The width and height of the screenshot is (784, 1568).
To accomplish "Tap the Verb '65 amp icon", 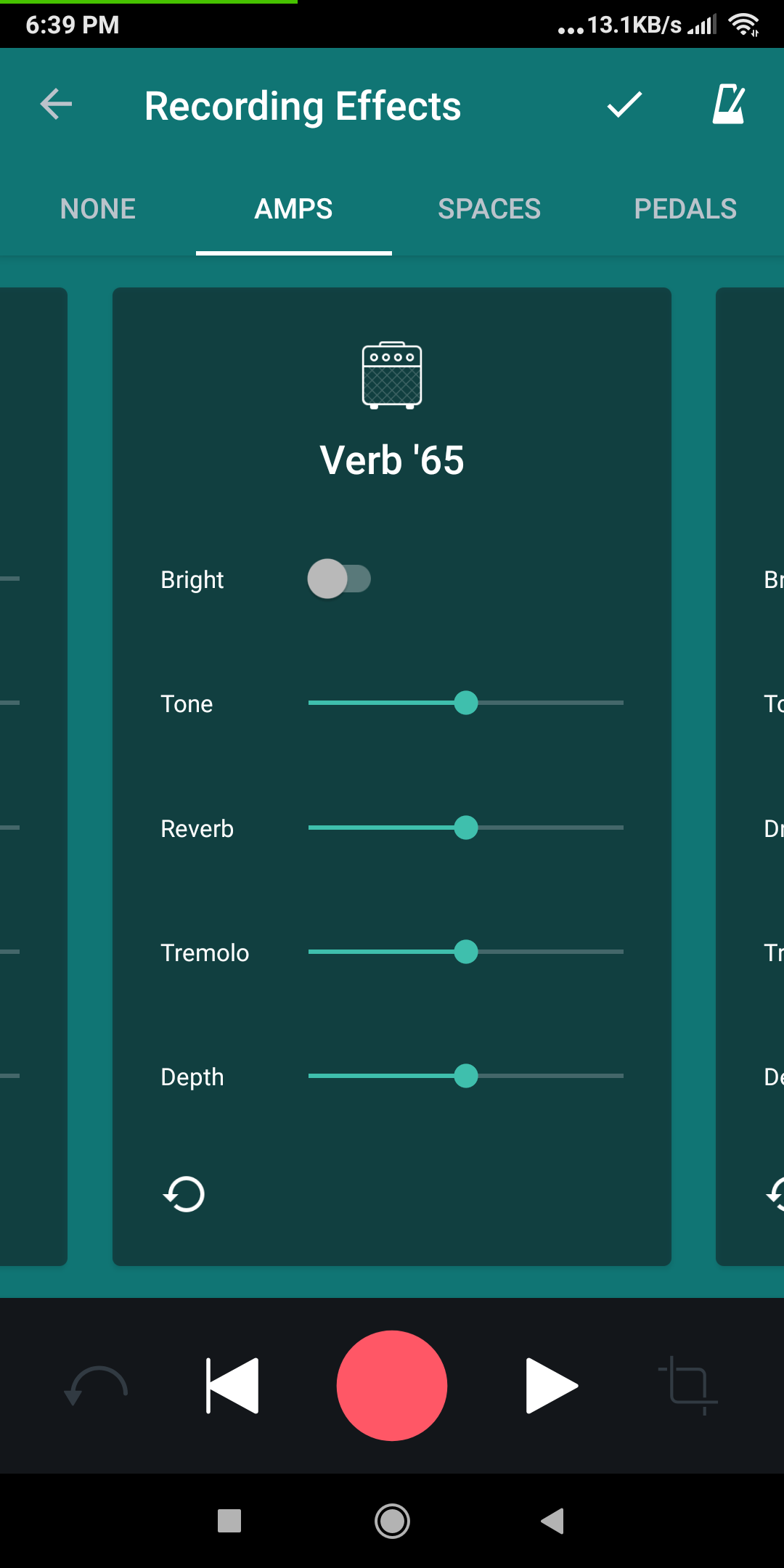I will [x=392, y=375].
